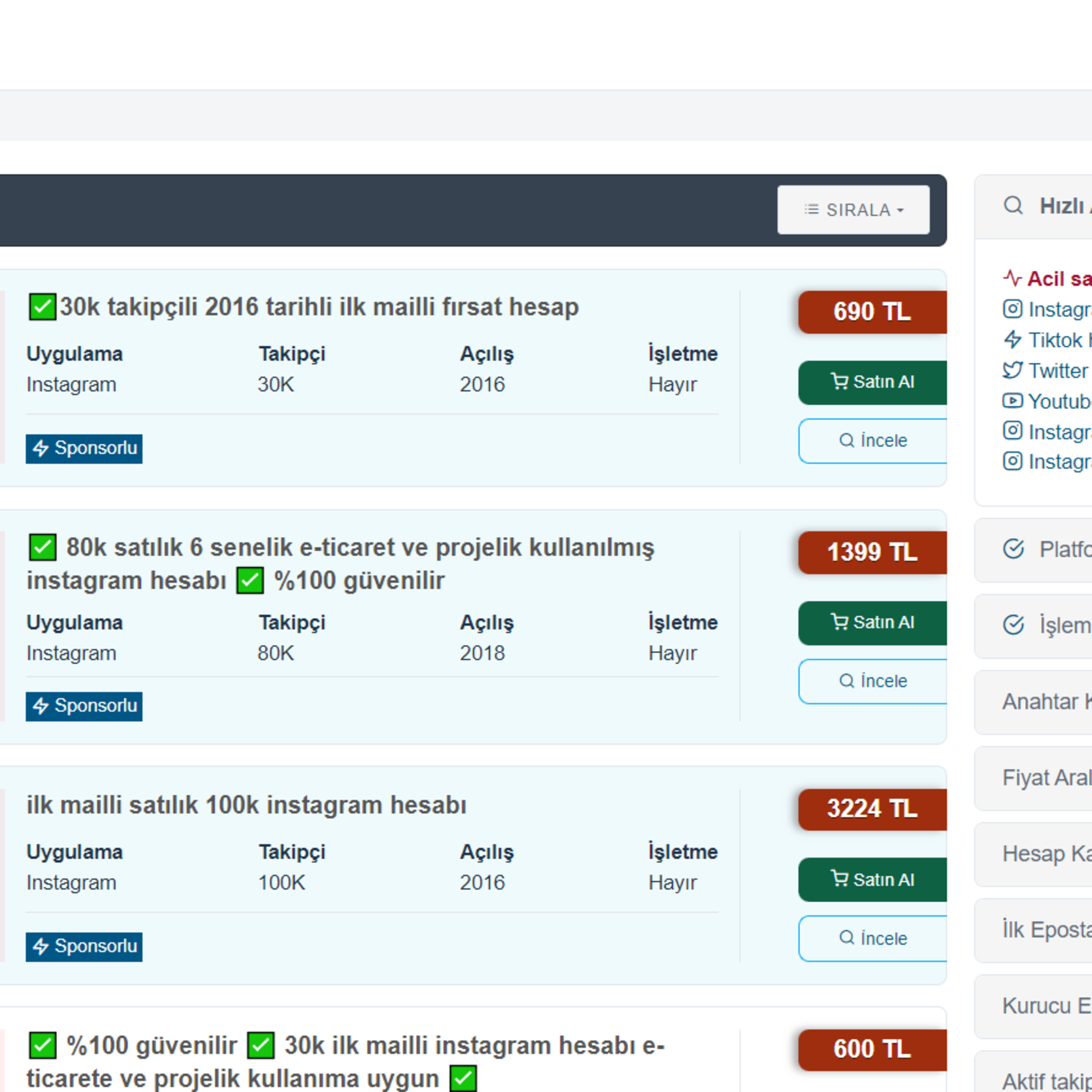Click the Twitter bird icon in sidebar
Viewport: 1092px width, 1092px height.
(1012, 370)
